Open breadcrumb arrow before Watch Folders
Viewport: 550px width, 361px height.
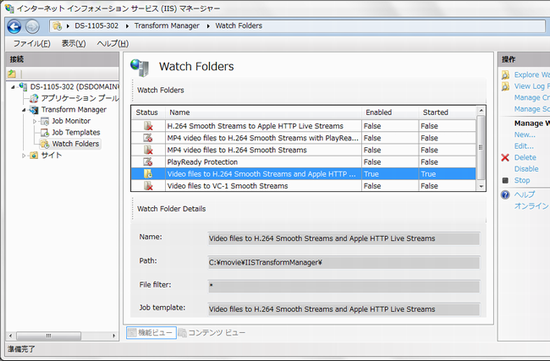tap(208, 26)
